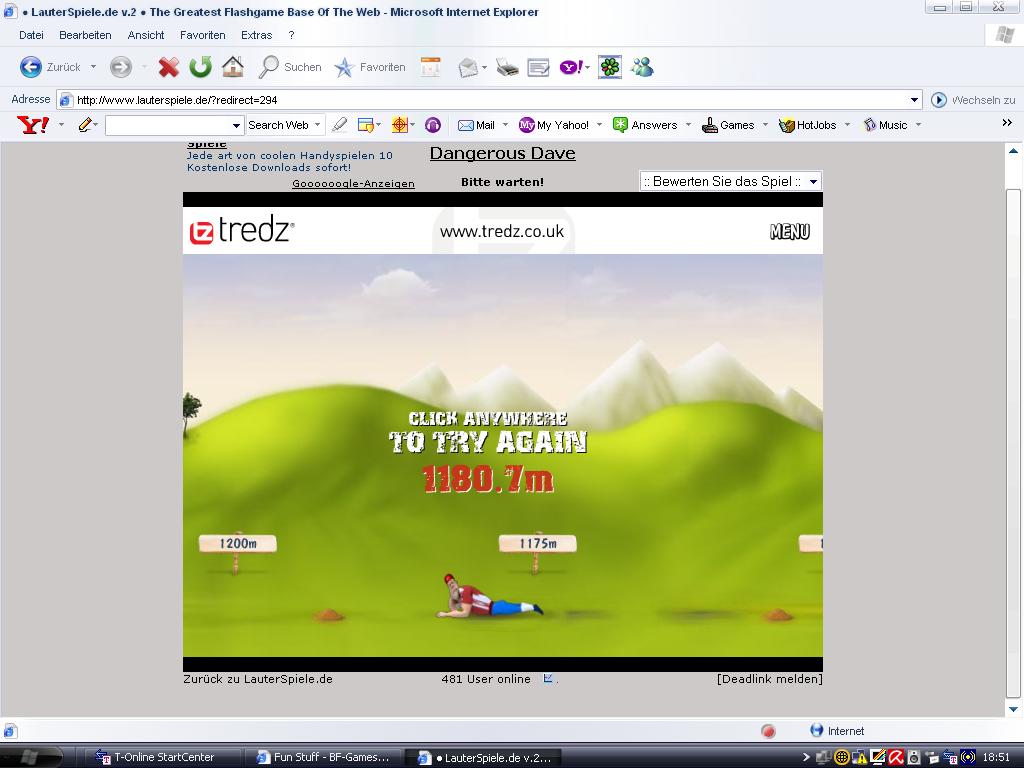1024x768 pixels.
Task: Open the Ansicht menu
Action: click(146, 35)
